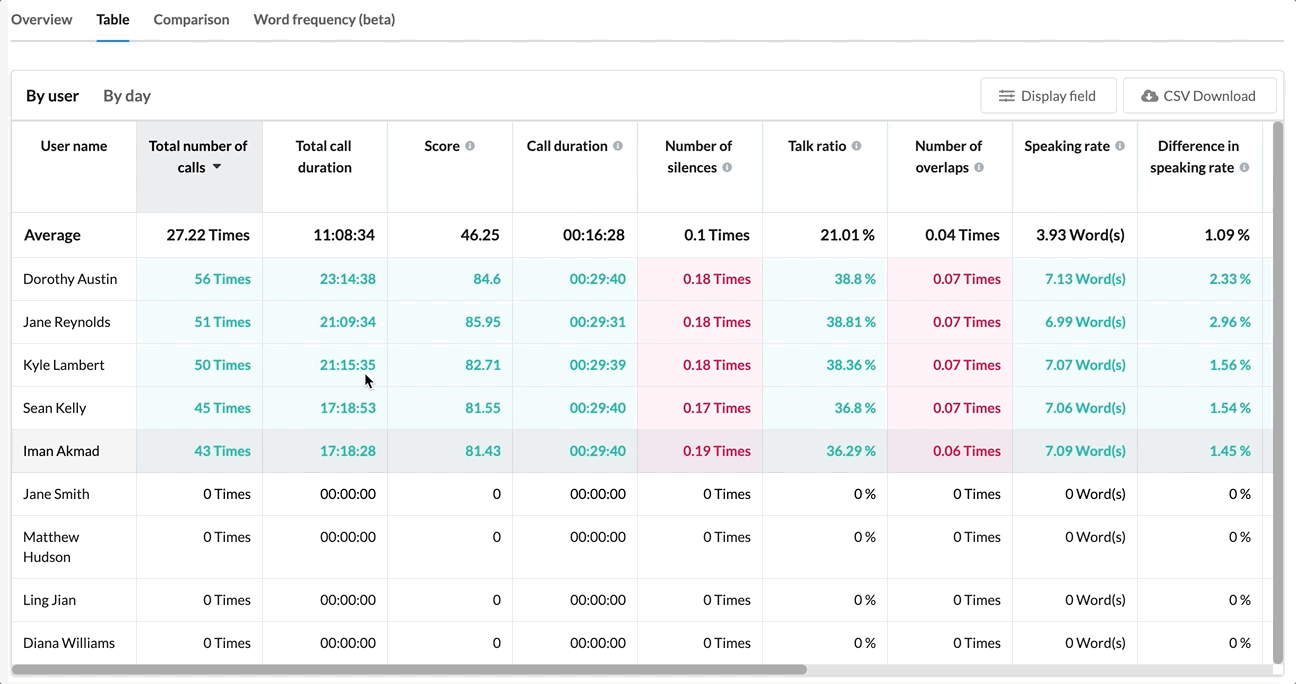Switch to the Overview tab
Screen dimensions: 1296x684
point(41,19)
